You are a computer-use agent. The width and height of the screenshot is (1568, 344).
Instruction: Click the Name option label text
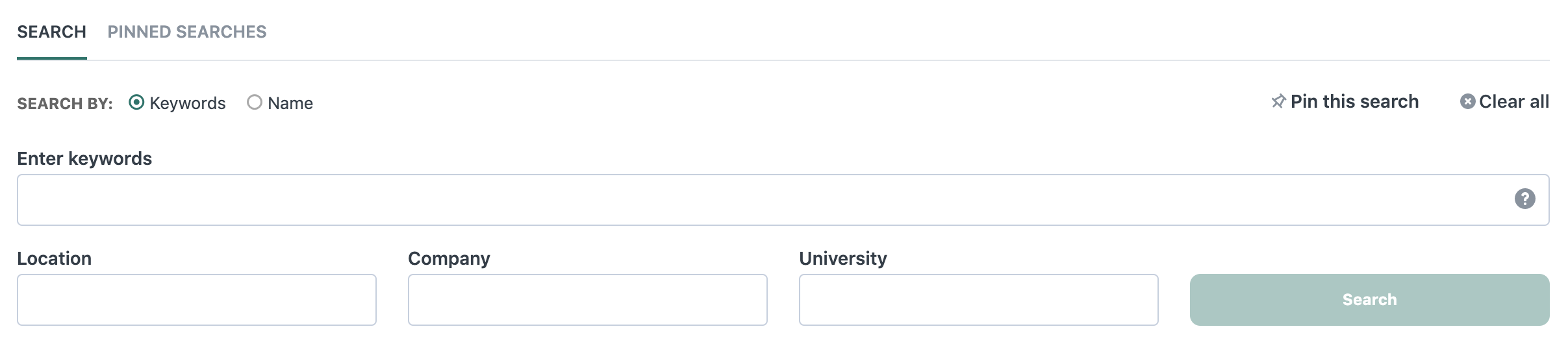[290, 103]
